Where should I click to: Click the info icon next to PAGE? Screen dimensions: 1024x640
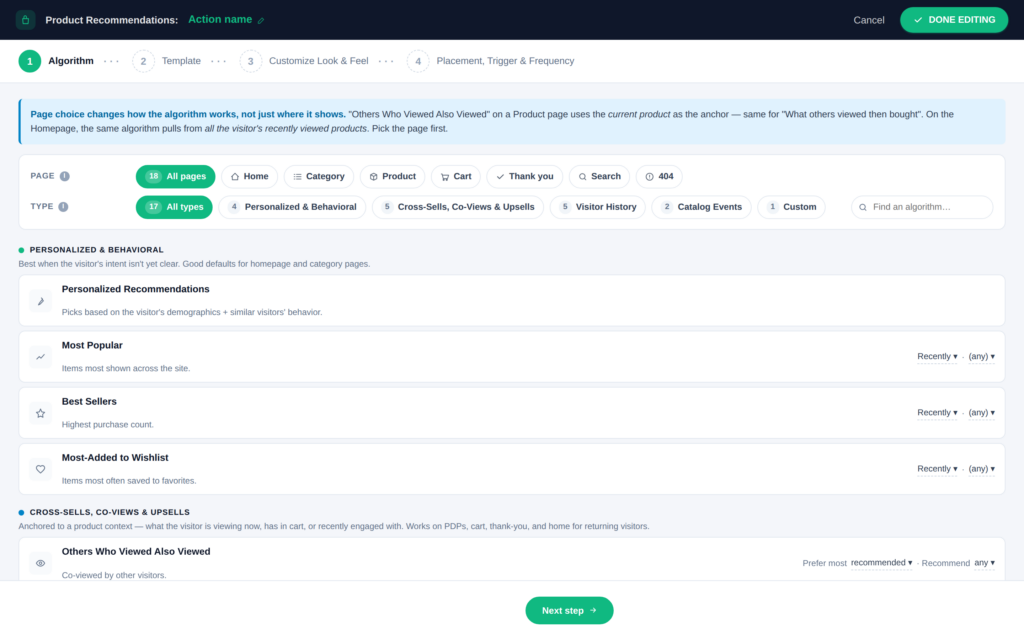(65, 176)
